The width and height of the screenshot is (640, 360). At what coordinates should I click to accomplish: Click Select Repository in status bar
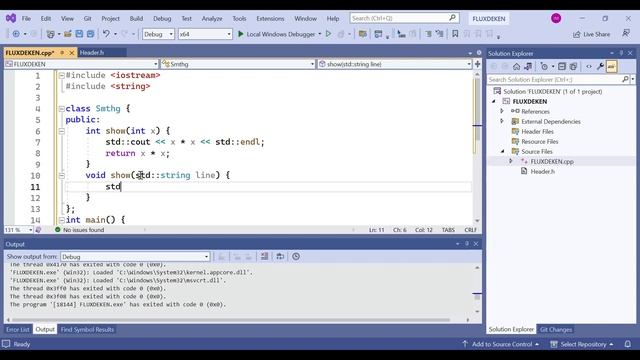pyautogui.click(x=582, y=344)
